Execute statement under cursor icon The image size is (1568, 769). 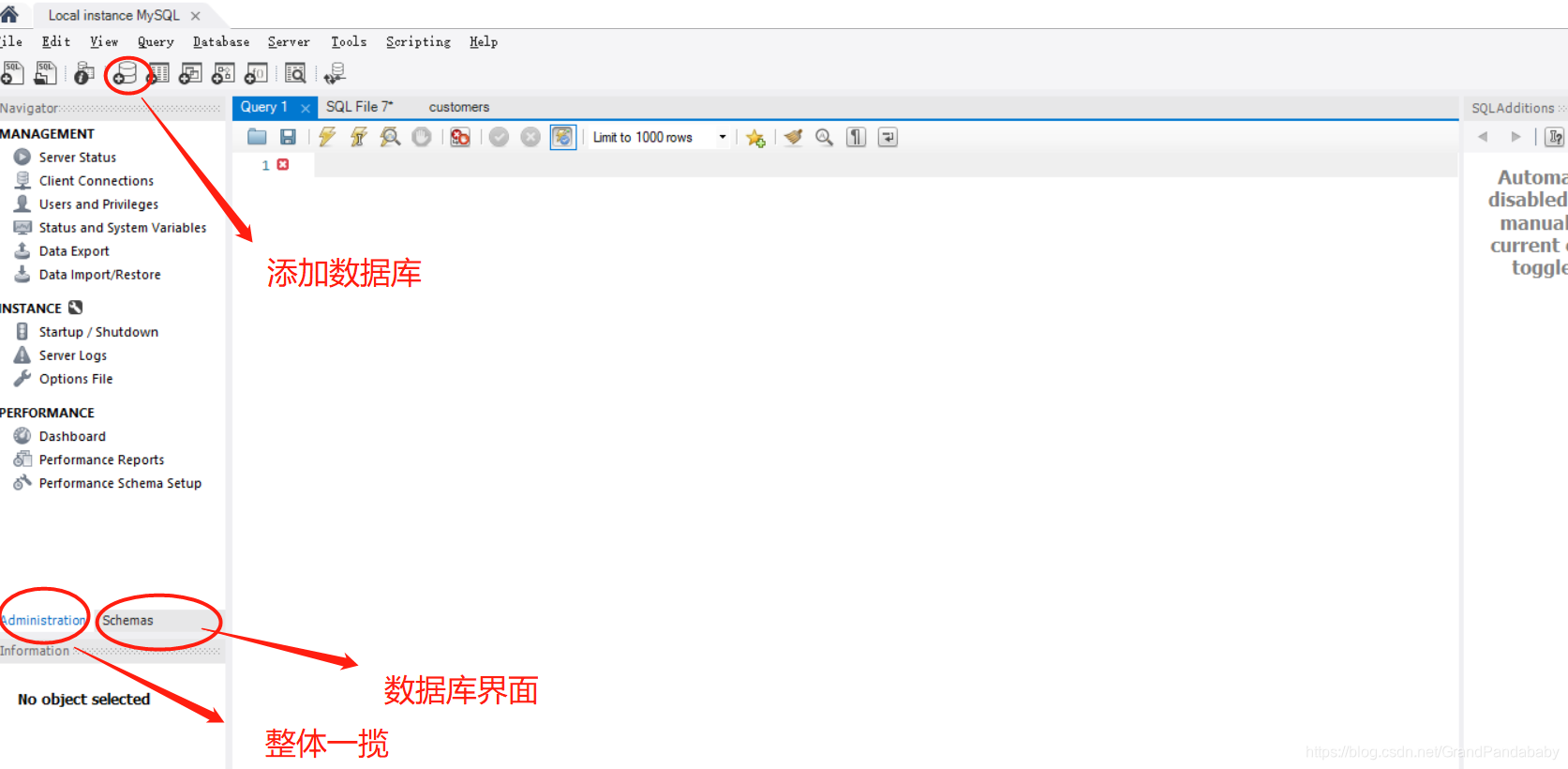tap(359, 137)
